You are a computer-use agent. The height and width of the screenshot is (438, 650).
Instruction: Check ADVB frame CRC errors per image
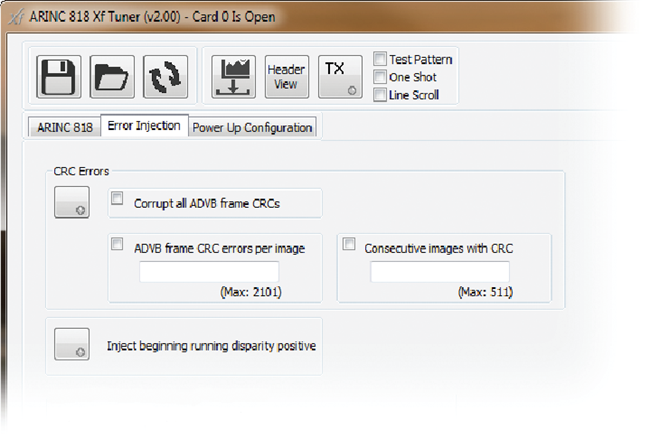pos(117,244)
